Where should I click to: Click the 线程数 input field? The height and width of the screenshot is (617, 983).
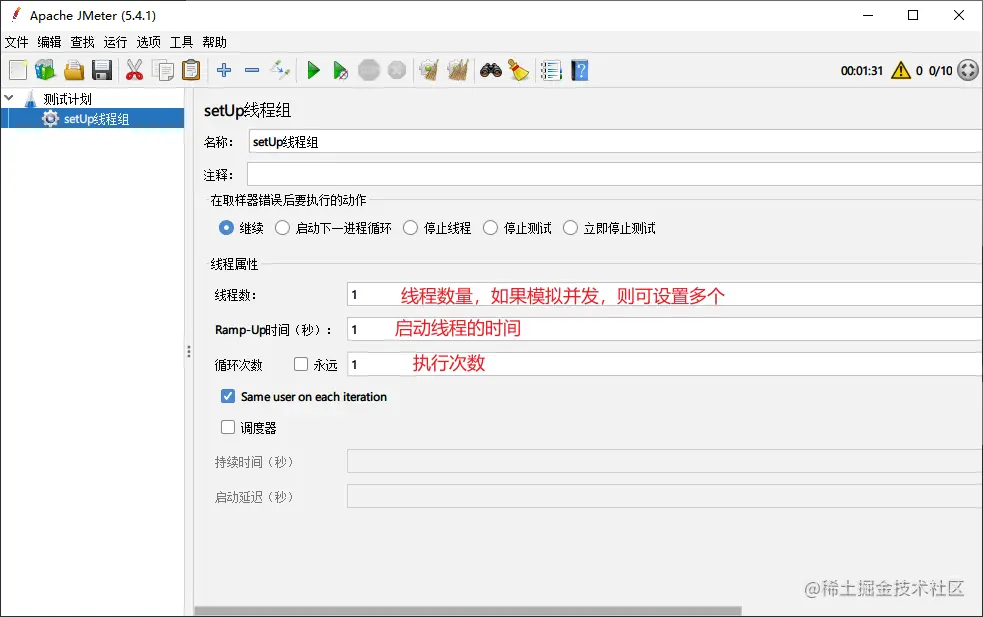tap(665, 295)
